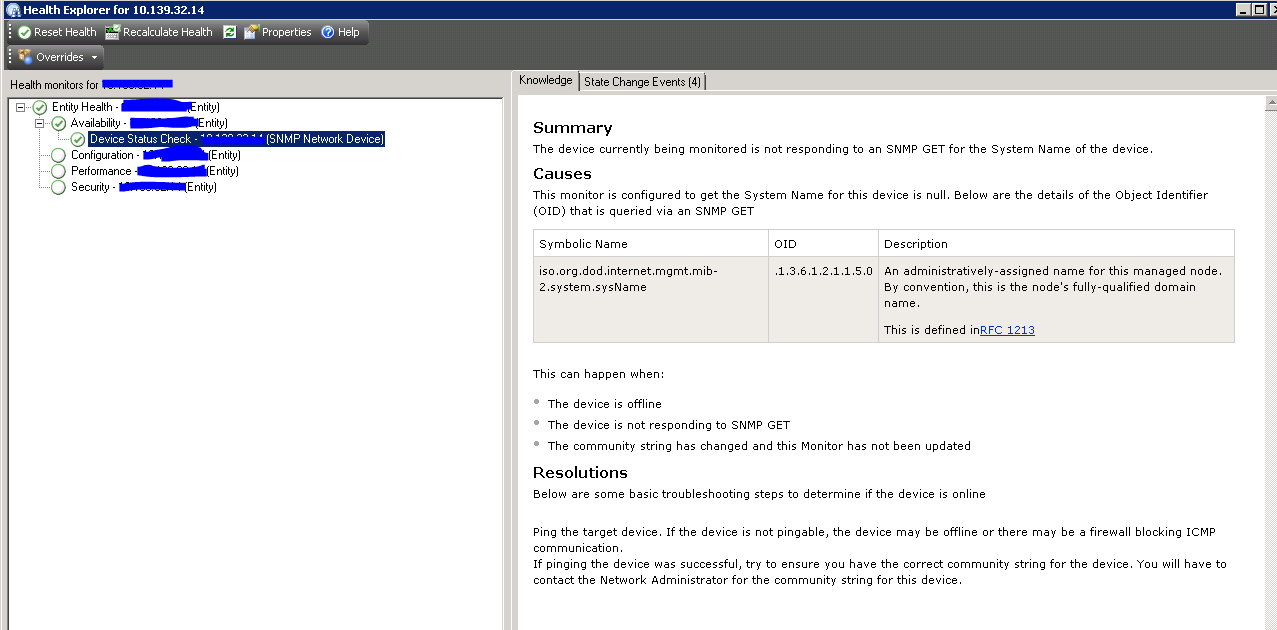Open Properties from the toolbar
Image resolution: width=1277 pixels, height=630 pixels.
pyautogui.click(x=278, y=32)
